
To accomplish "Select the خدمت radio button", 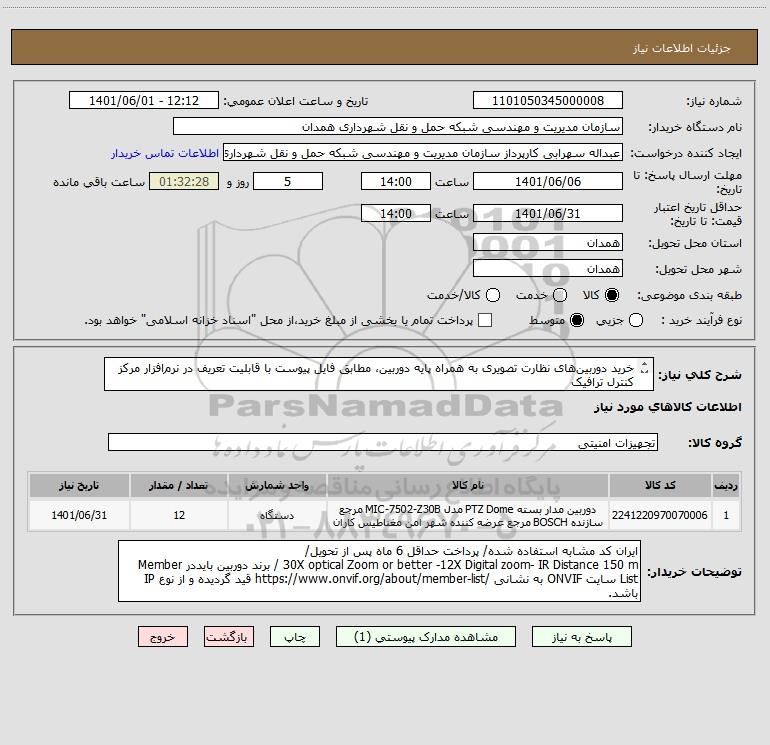I will pos(560,295).
